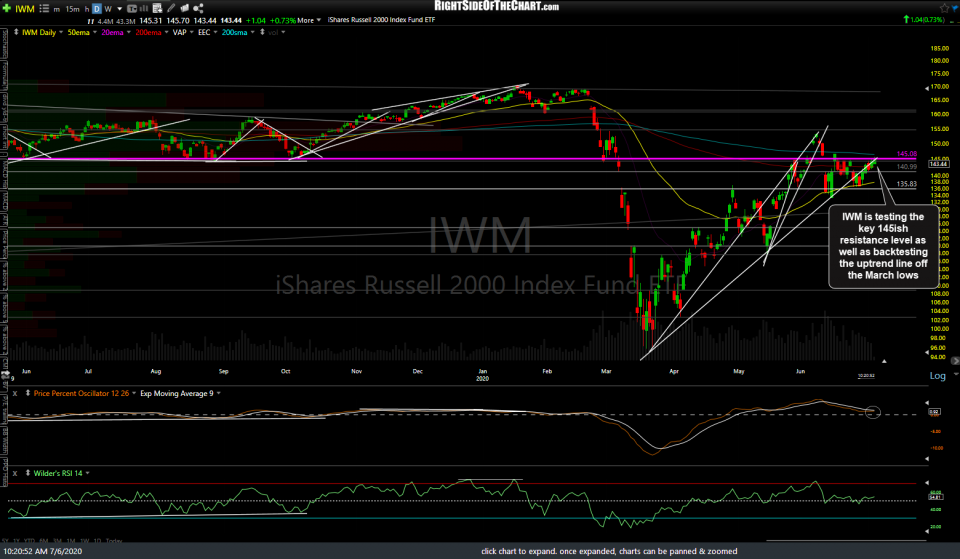
Task: Select the m minute timeframe button
Action: (57, 9)
